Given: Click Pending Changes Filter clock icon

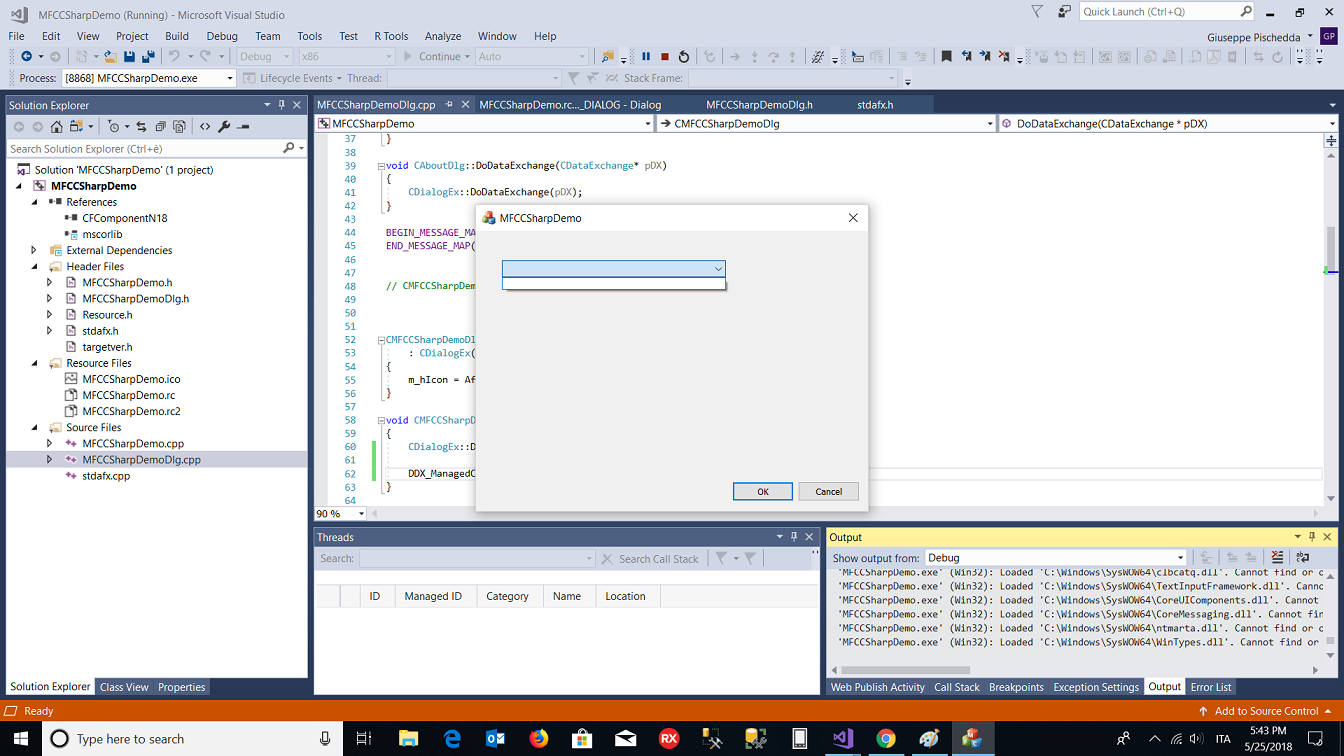Looking at the screenshot, I should tap(113, 127).
